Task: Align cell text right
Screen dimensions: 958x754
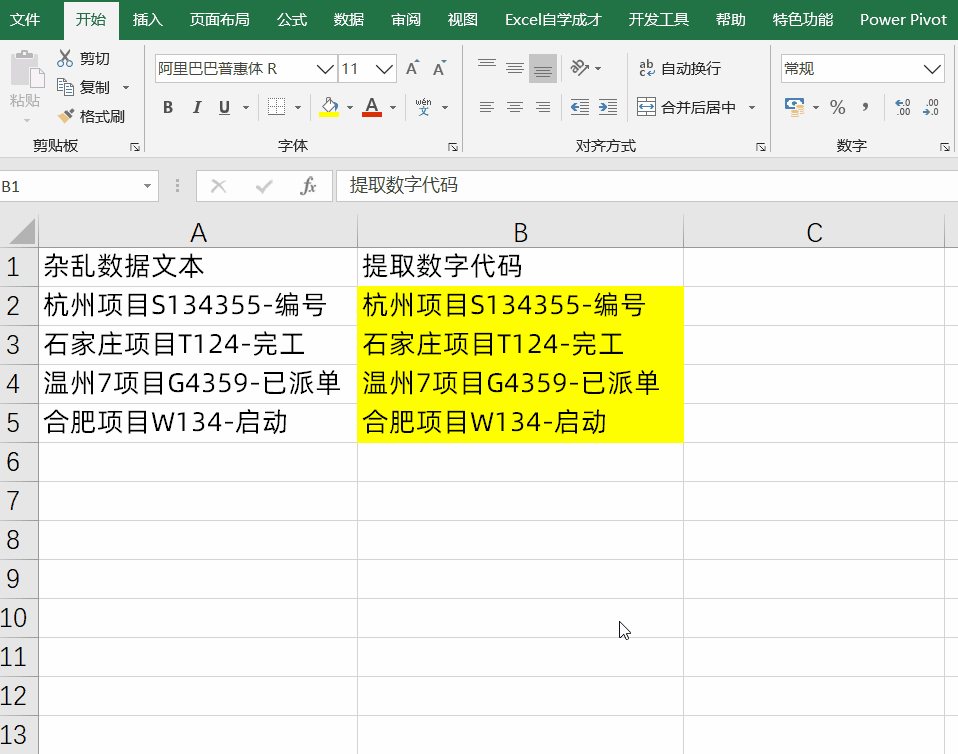Action: tap(543, 108)
